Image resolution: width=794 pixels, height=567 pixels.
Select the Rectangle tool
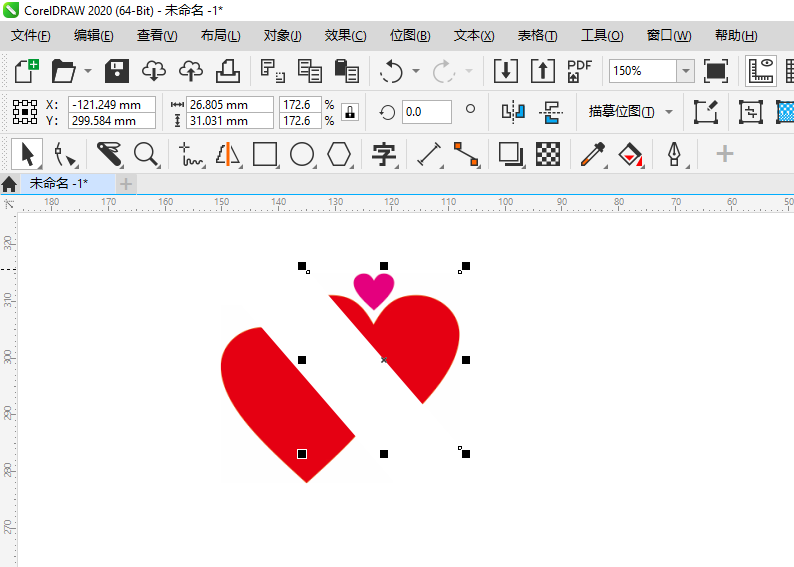coord(265,154)
